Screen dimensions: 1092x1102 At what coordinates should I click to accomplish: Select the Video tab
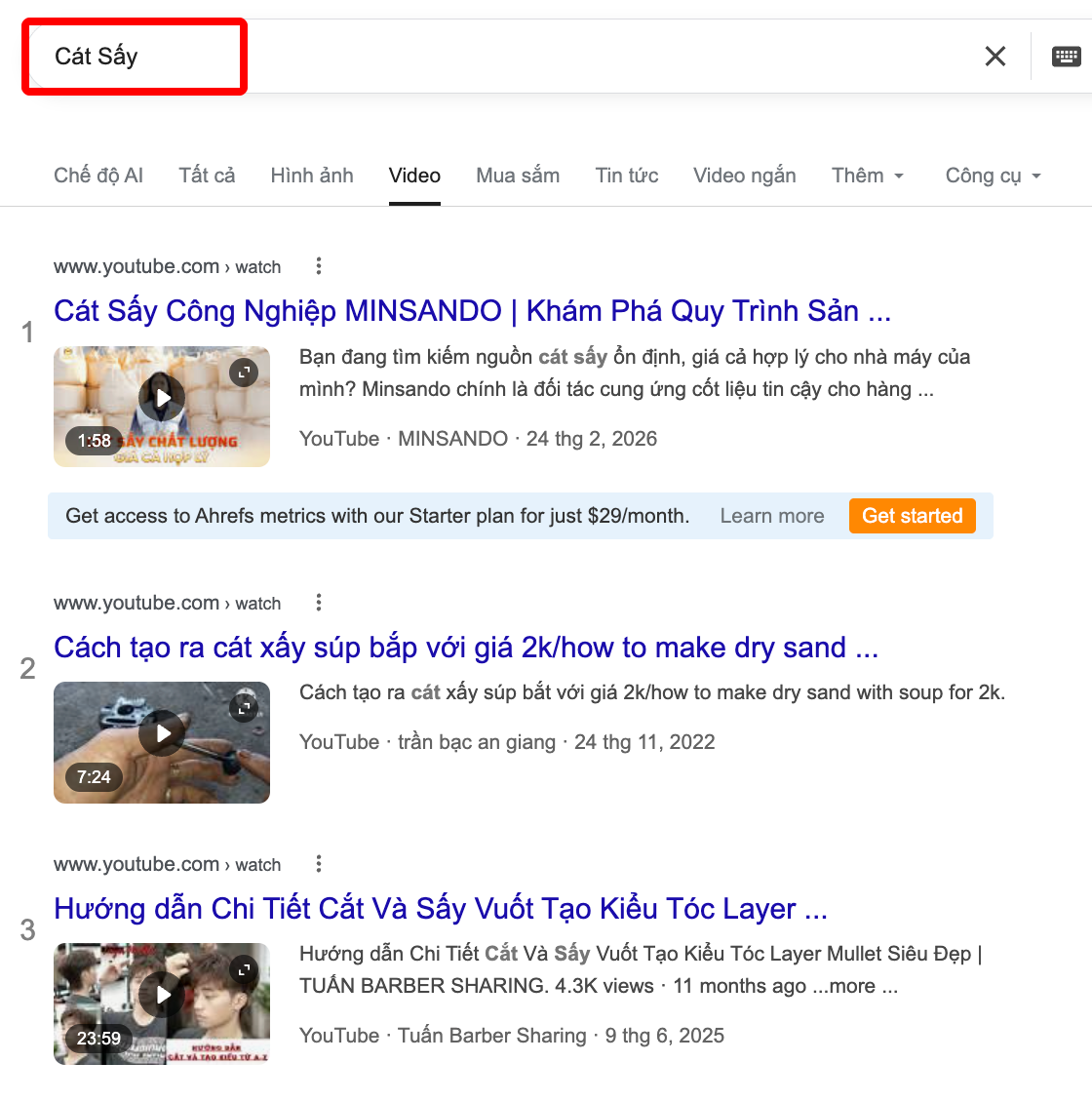pyautogui.click(x=414, y=176)
